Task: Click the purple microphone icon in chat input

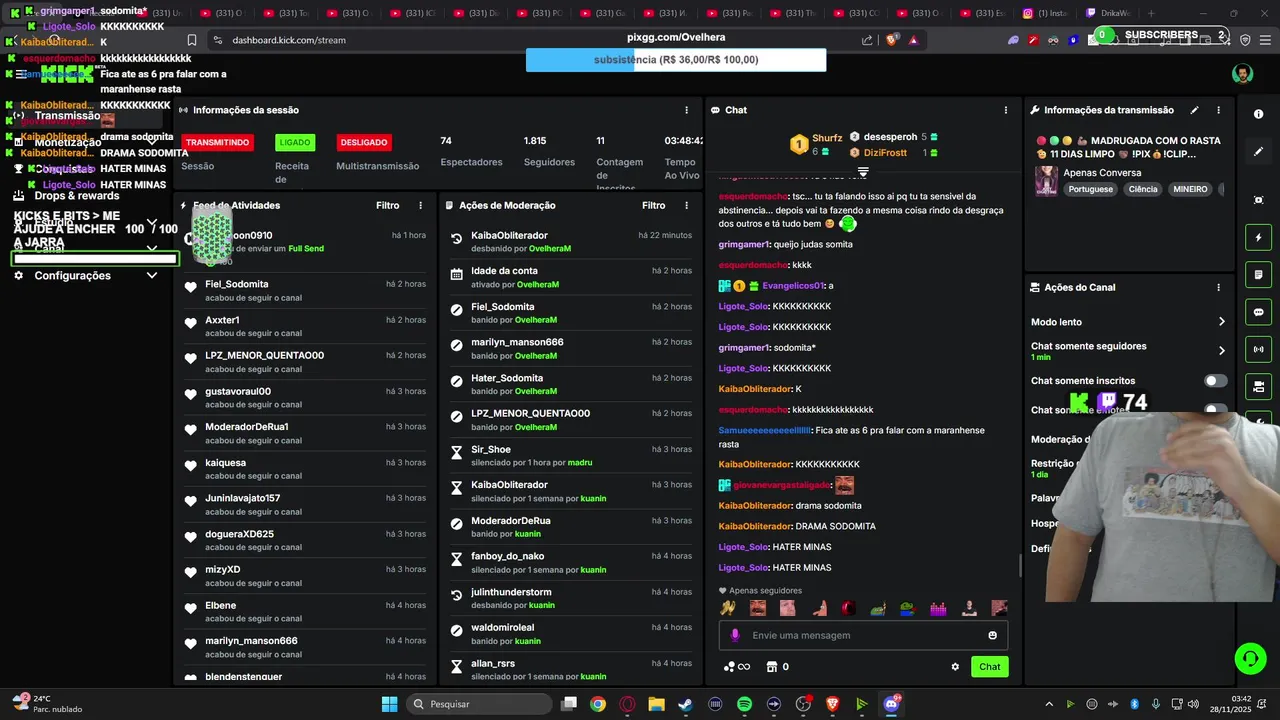Action: click(735, 635)
